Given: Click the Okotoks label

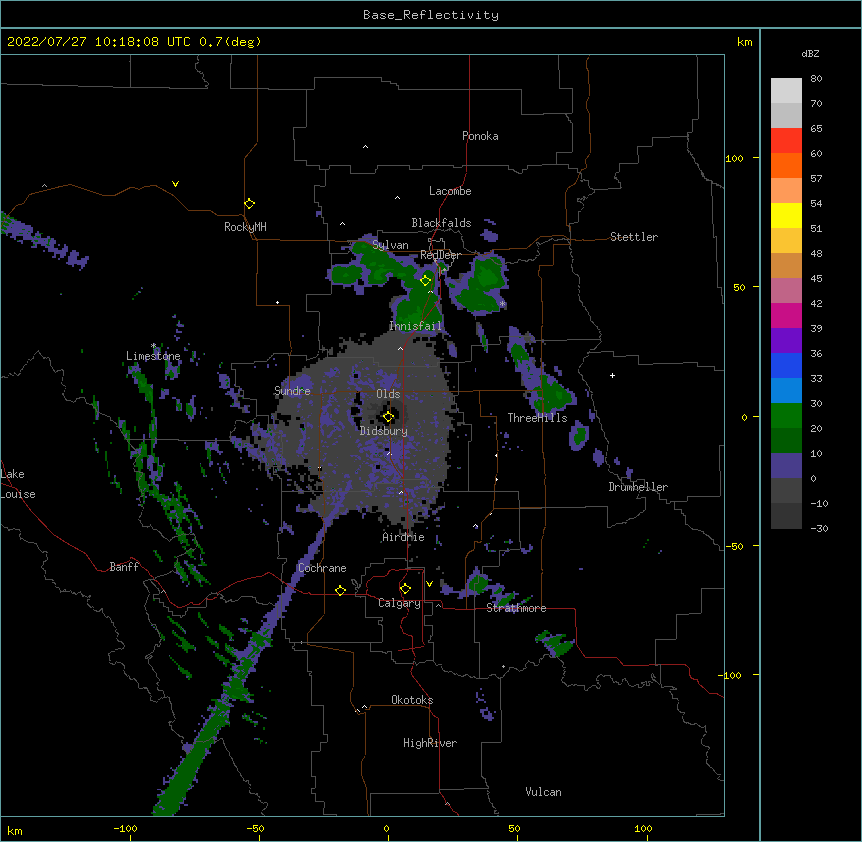Looking at the screenshot, I should pos(412,700).
